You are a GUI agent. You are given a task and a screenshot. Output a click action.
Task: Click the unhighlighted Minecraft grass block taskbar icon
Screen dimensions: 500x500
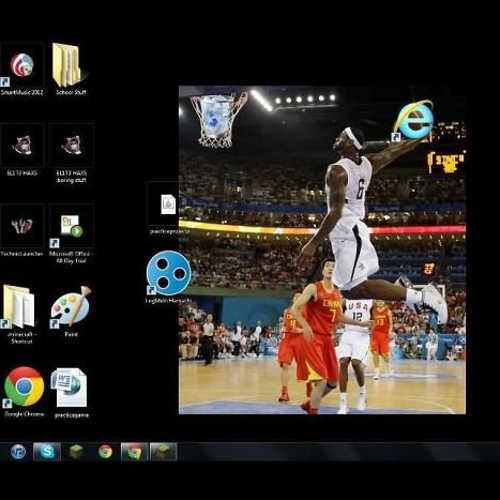tap(76, 452)
